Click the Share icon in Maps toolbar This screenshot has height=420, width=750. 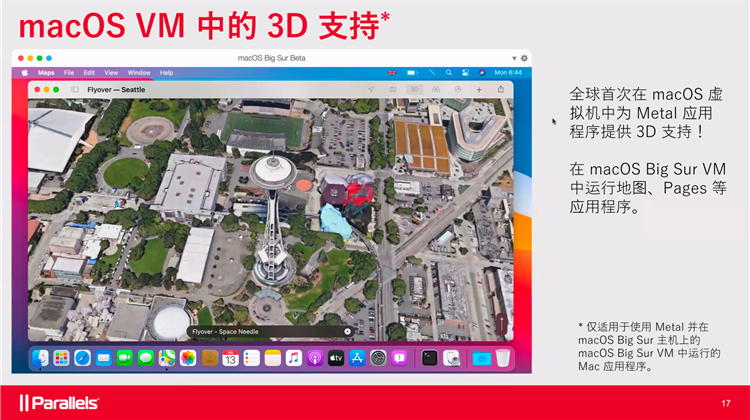click(501, 89)
